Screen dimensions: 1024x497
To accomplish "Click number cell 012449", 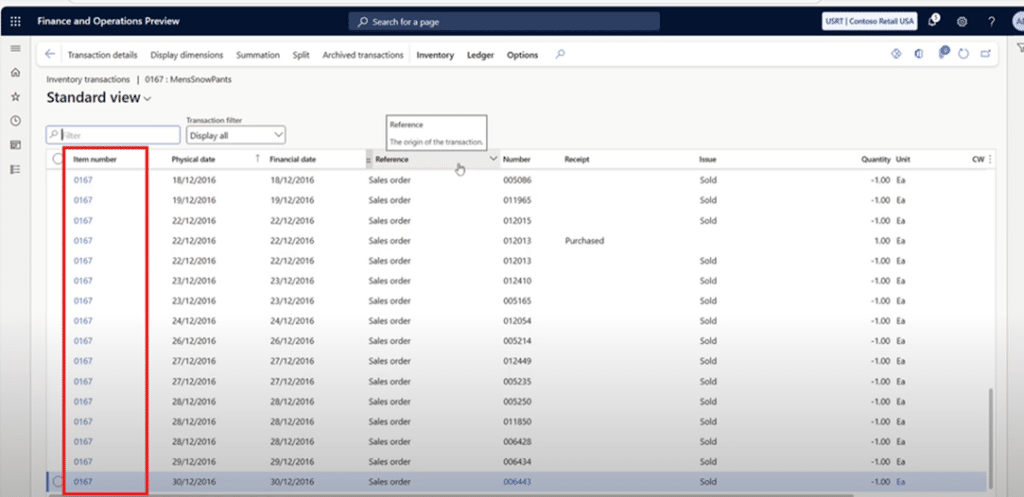I will pos(517,361).
